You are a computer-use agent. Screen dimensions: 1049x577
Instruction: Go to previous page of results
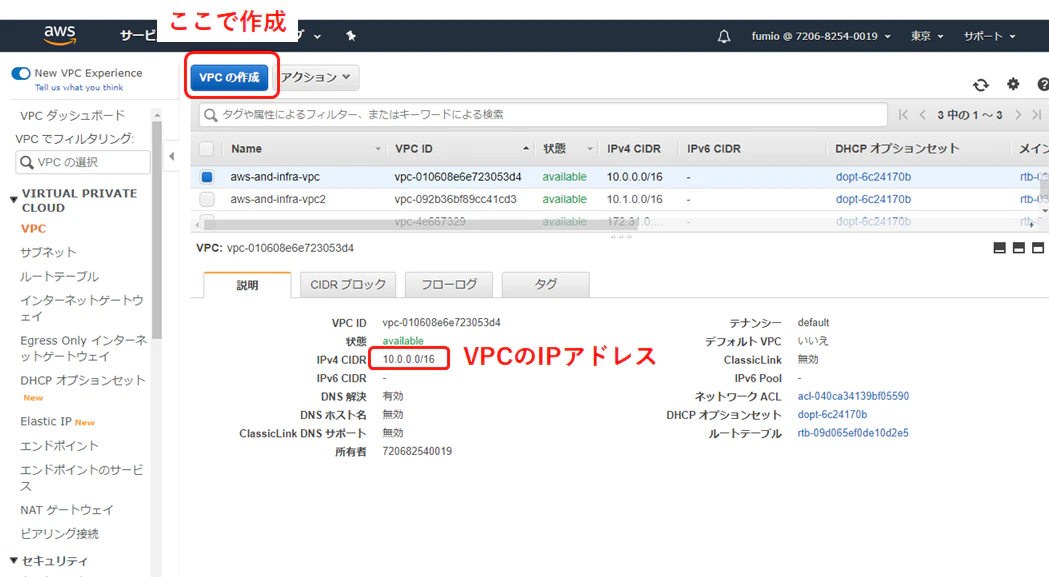coord(923,115)
